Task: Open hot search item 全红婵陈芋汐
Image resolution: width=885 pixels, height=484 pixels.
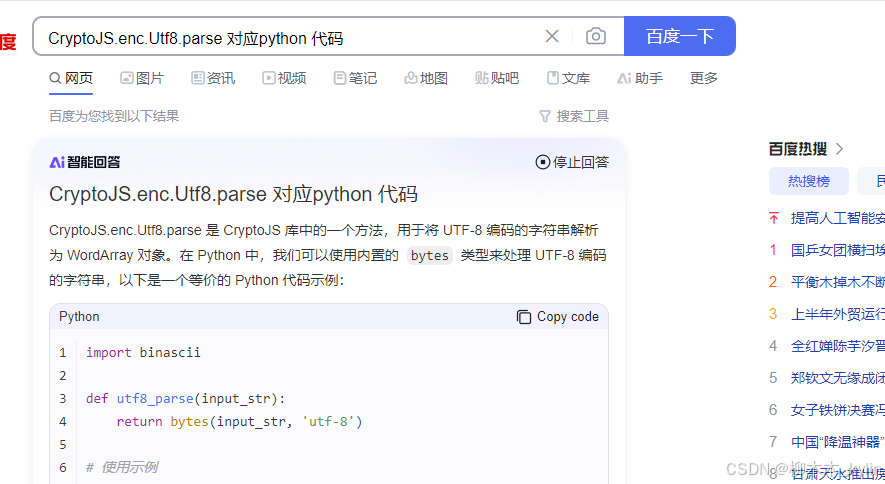Action: 838,346
